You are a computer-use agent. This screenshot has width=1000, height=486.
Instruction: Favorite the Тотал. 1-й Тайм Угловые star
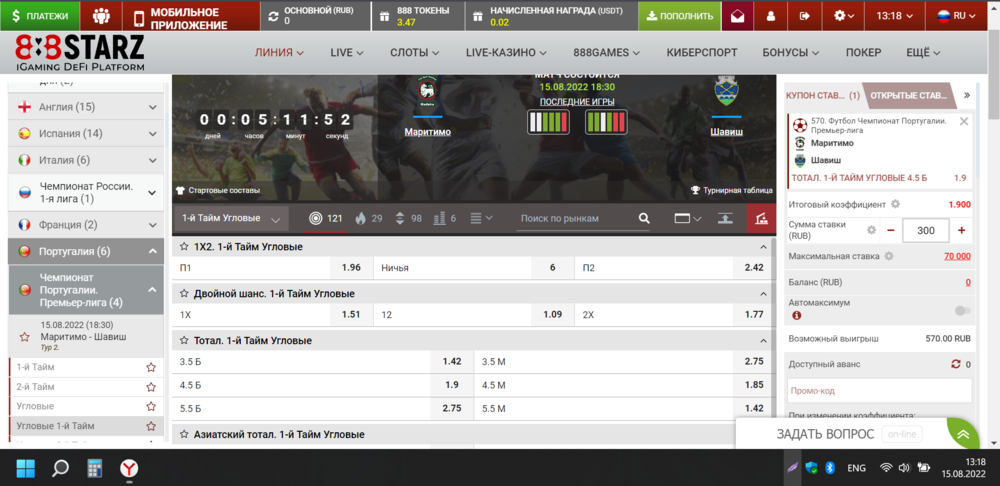click(x=184, y=341)
